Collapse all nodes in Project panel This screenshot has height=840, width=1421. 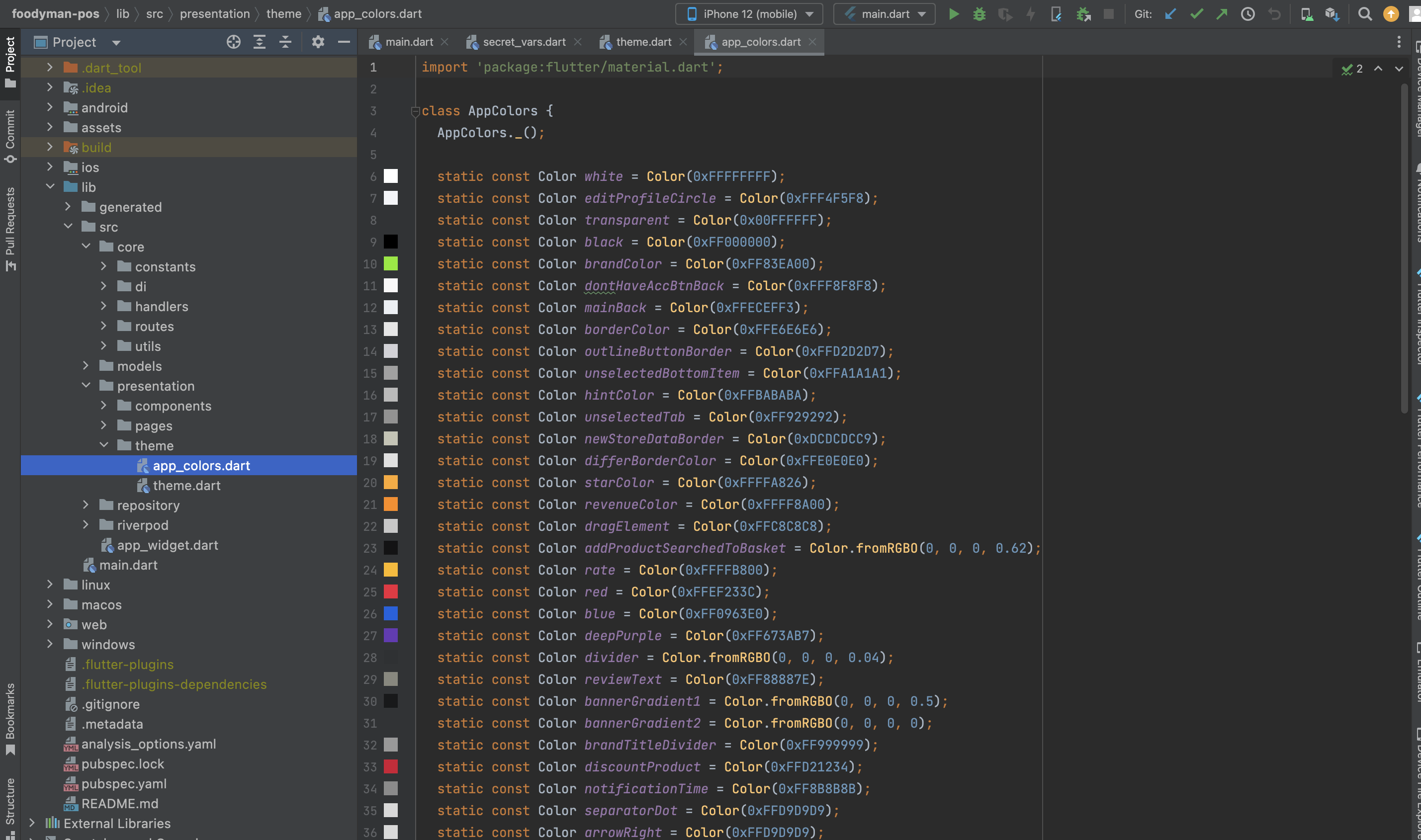point(285,42)
